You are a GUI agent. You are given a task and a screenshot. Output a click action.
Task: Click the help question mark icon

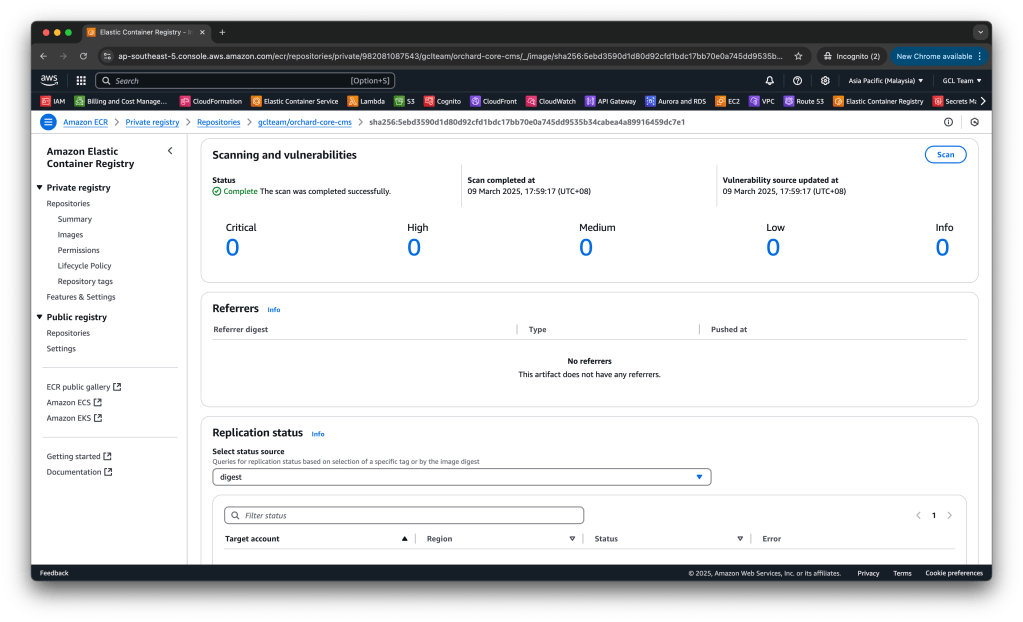797,80
